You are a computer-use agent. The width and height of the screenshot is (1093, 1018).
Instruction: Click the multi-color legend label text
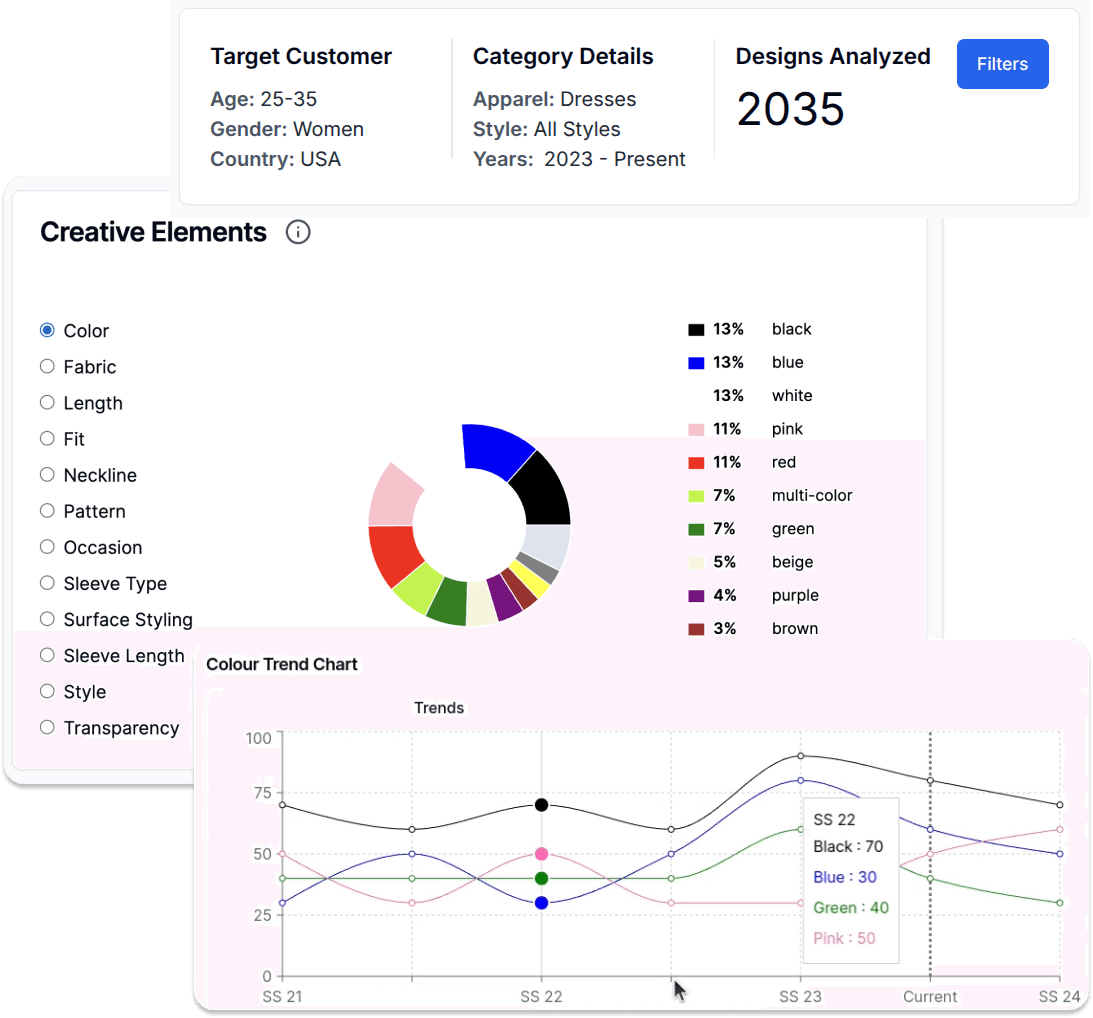[x=810, y=495]
